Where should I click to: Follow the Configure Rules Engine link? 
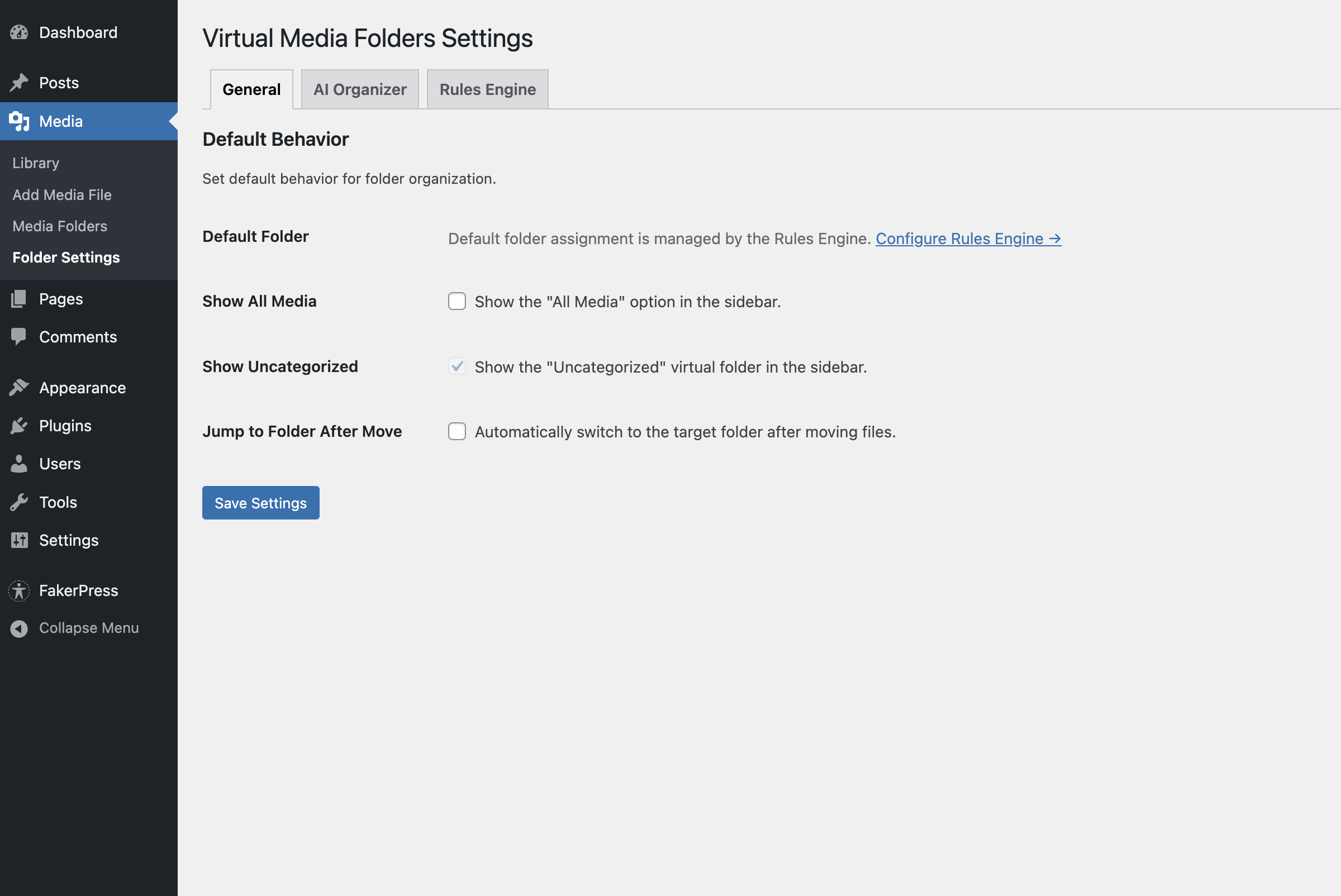coord(968,239)
